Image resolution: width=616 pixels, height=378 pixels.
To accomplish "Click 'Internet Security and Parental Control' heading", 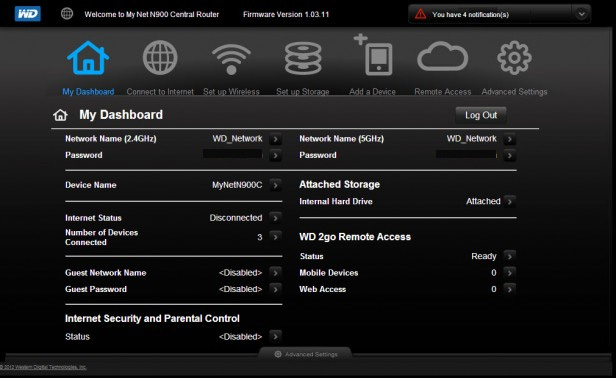I will pyautogui.click(x=152, y=318).
